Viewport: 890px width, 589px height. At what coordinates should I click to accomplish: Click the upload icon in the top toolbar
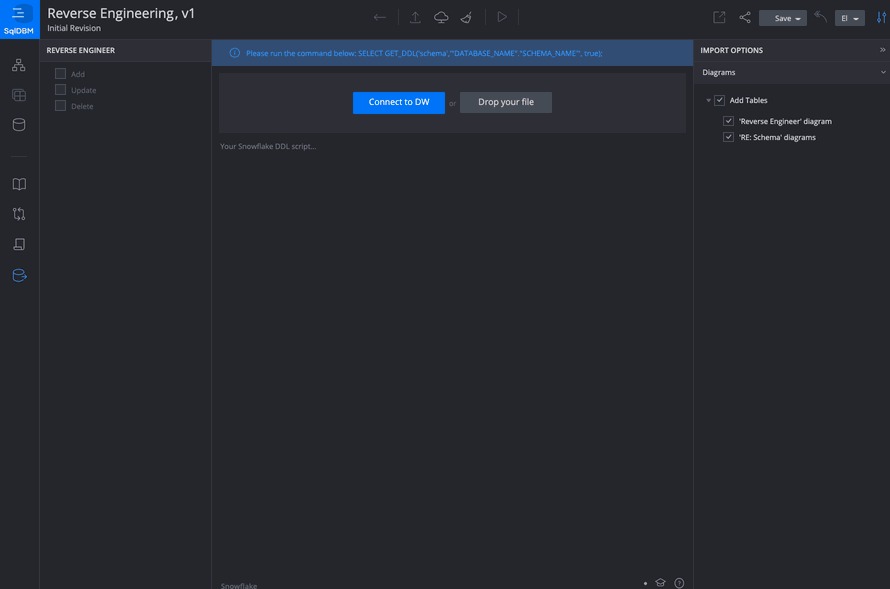tap(415, 17)
